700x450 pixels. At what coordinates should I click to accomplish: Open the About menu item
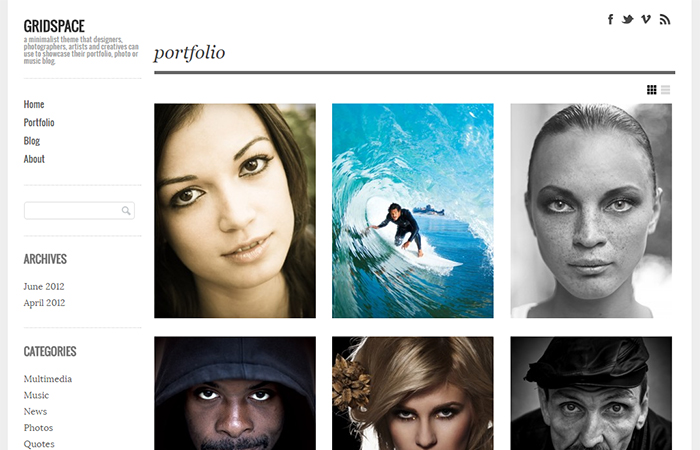point(34,159)
